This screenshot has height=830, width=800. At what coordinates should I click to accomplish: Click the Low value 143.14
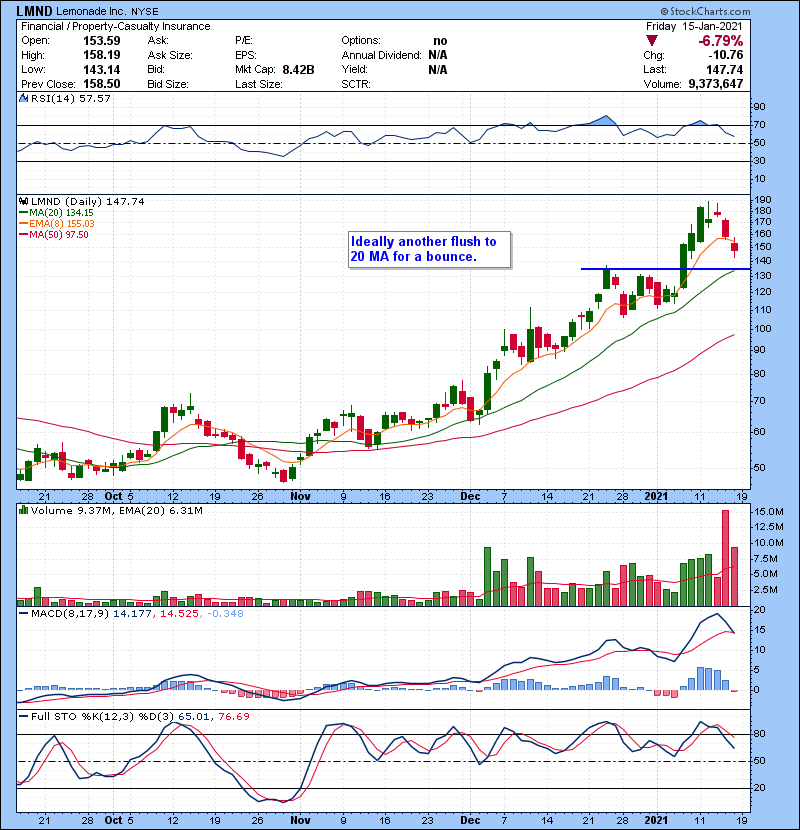point(102,69)
